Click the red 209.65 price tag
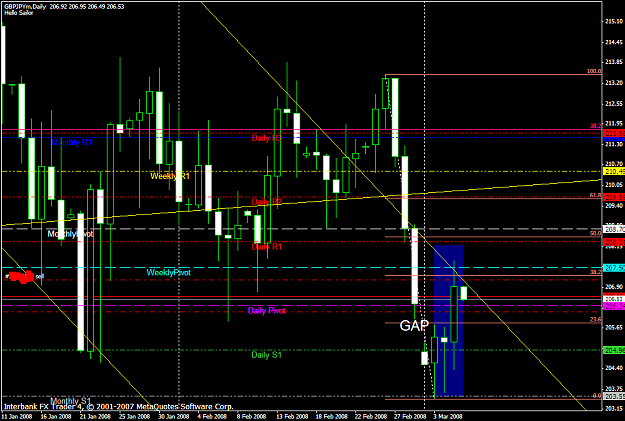625x421 pixels. coord(614,198)
